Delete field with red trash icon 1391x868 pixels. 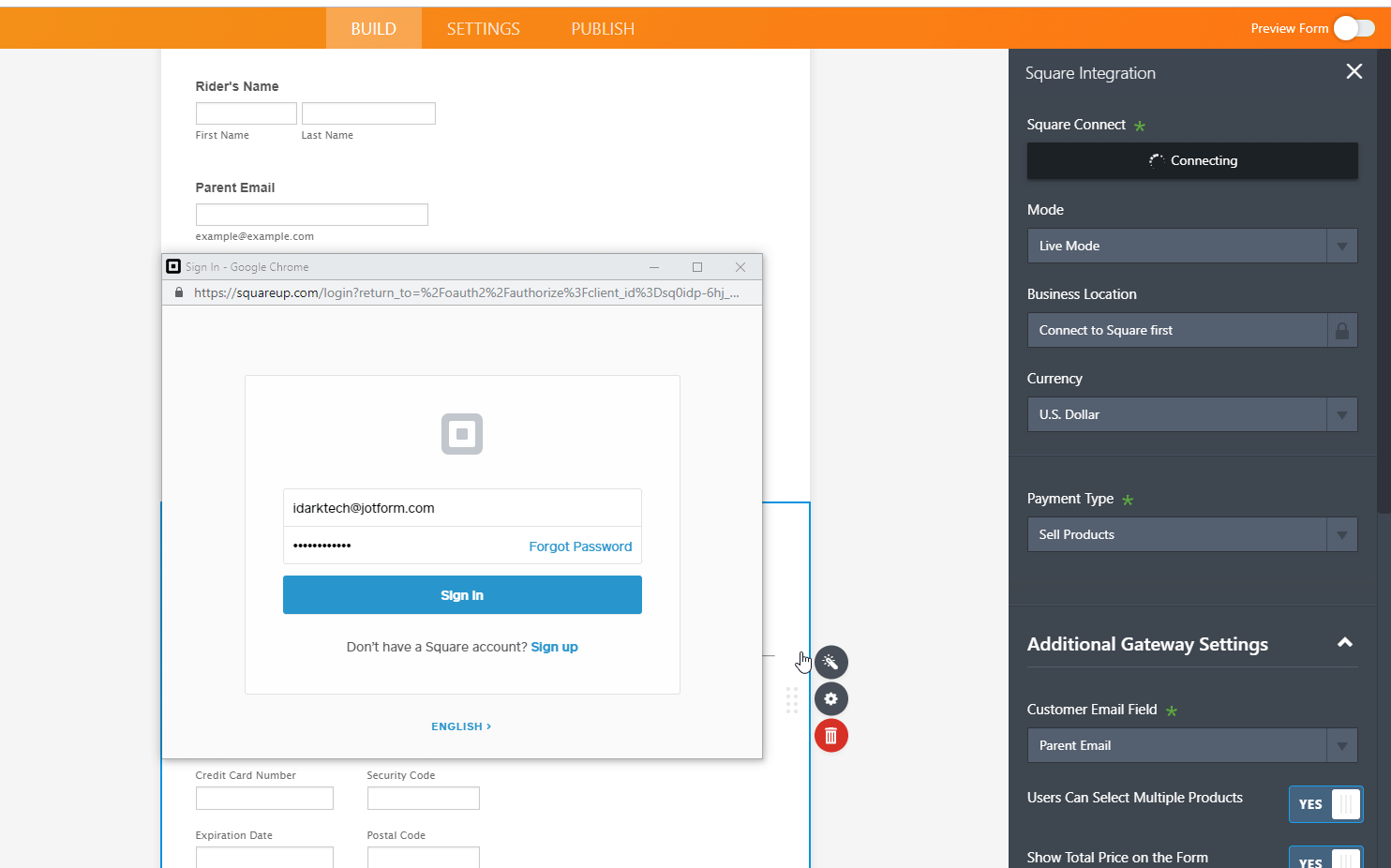tap(830, 736)
